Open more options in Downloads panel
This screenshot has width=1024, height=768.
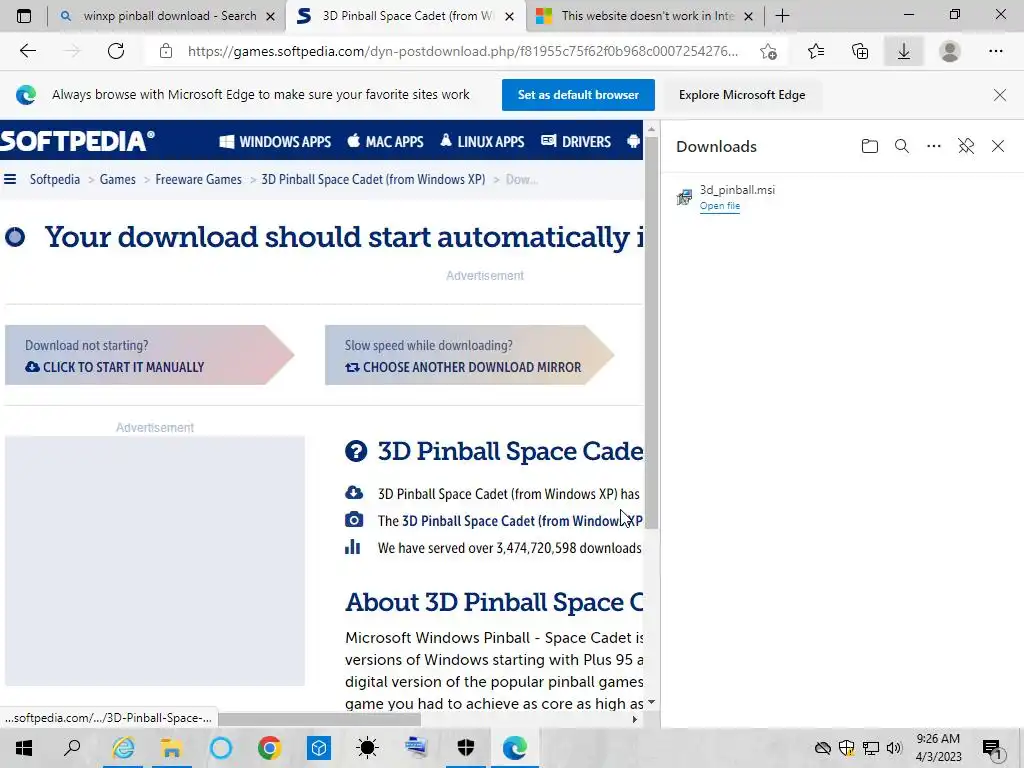coord(934,146)
